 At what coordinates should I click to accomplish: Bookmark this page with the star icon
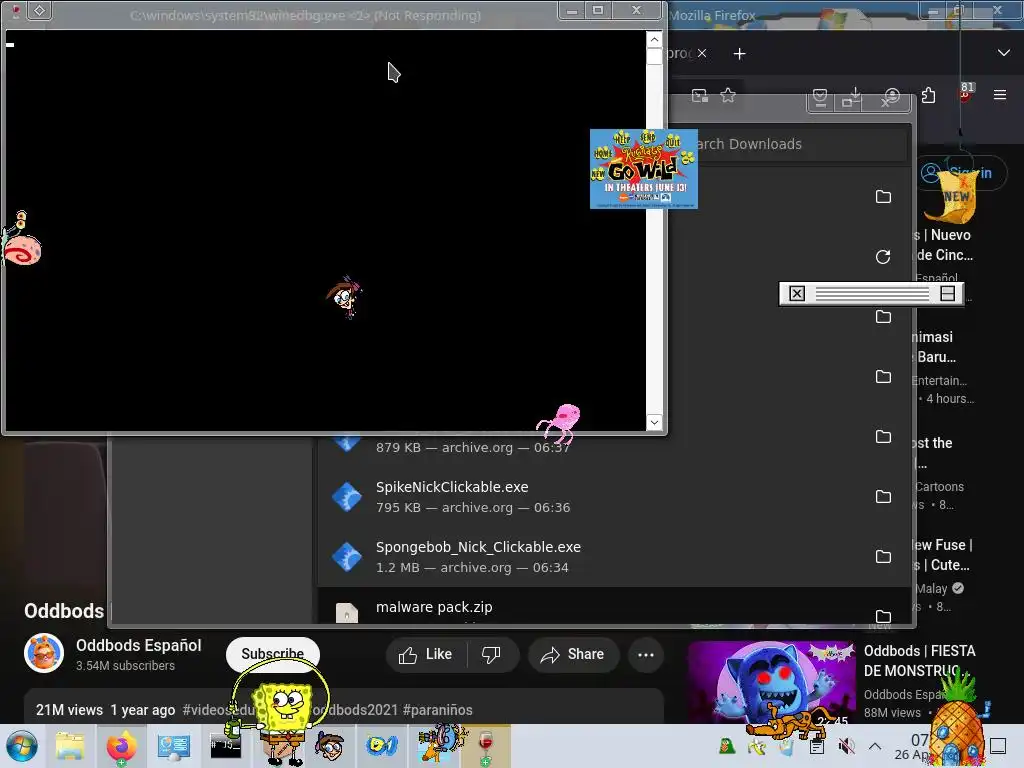pos(728,95)
